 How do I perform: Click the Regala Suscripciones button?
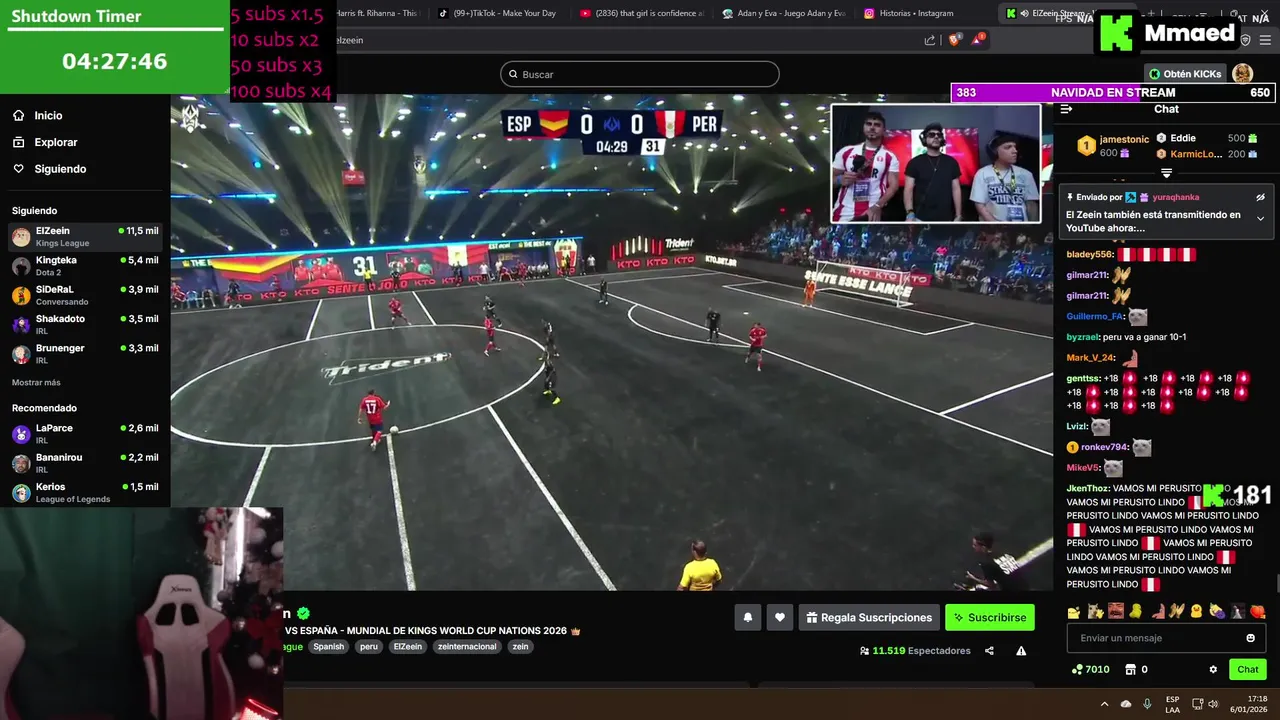point(868,618)
